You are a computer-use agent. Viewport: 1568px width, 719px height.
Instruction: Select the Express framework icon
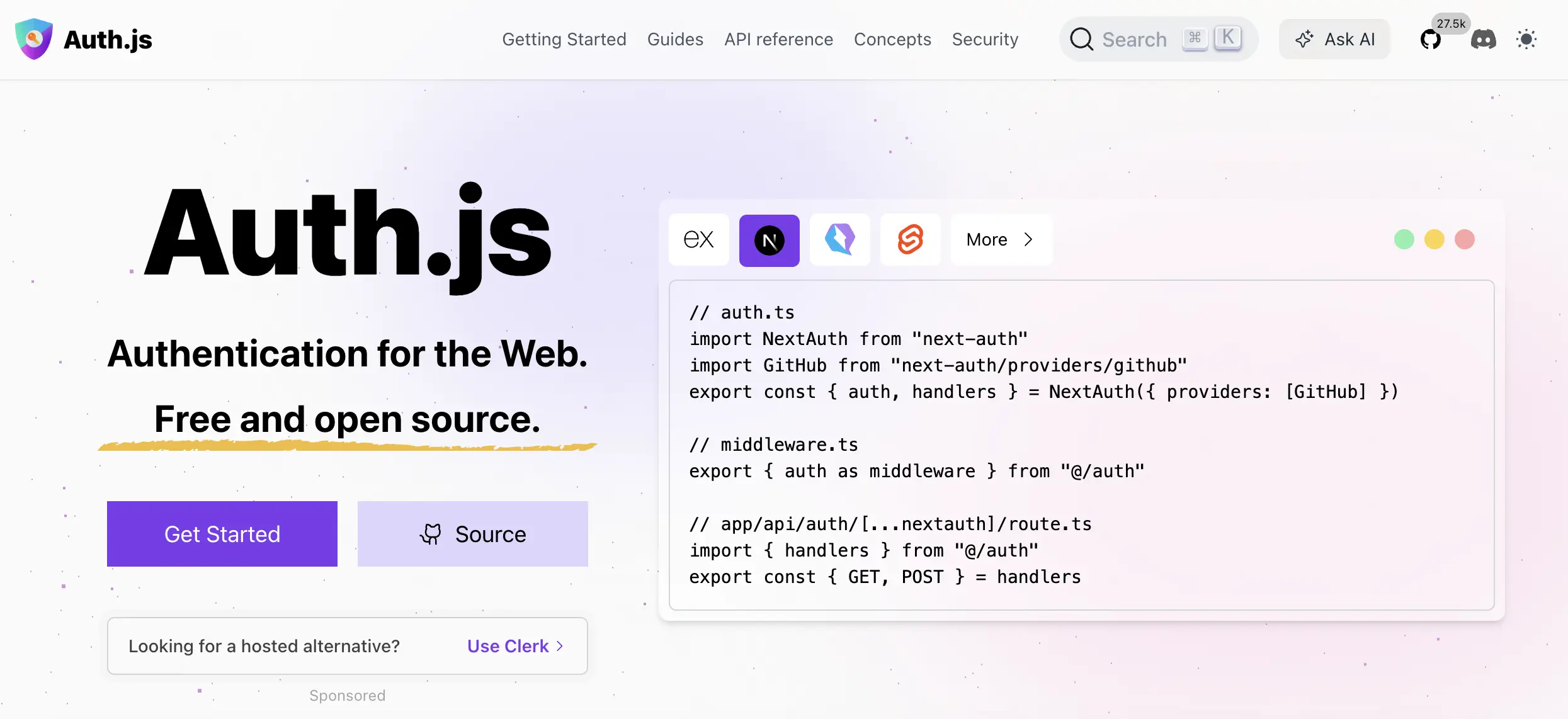click(x=698, y=240)
